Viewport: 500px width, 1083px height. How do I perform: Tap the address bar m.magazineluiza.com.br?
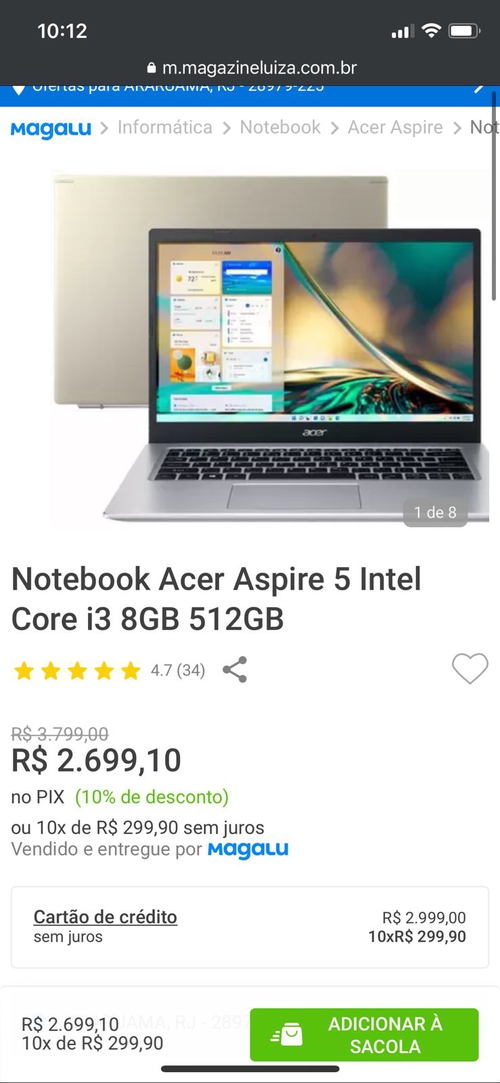click(251, 68)
